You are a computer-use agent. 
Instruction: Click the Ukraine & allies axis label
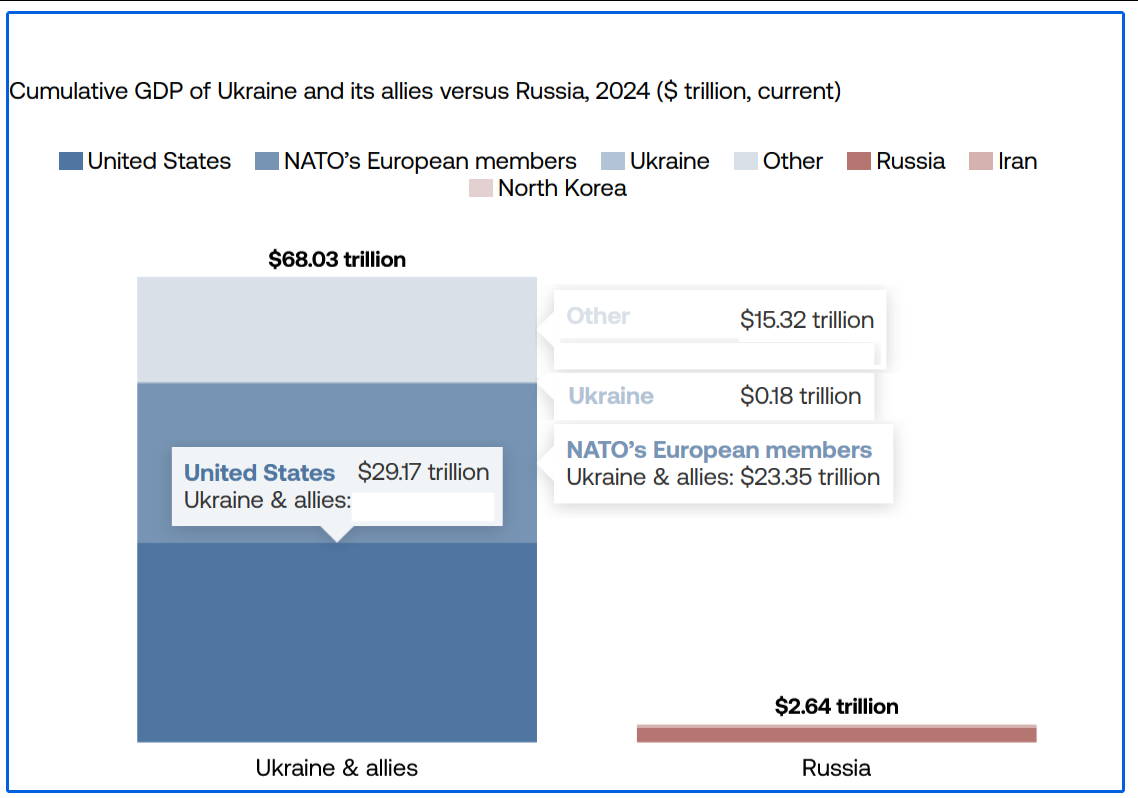(337, 768)
